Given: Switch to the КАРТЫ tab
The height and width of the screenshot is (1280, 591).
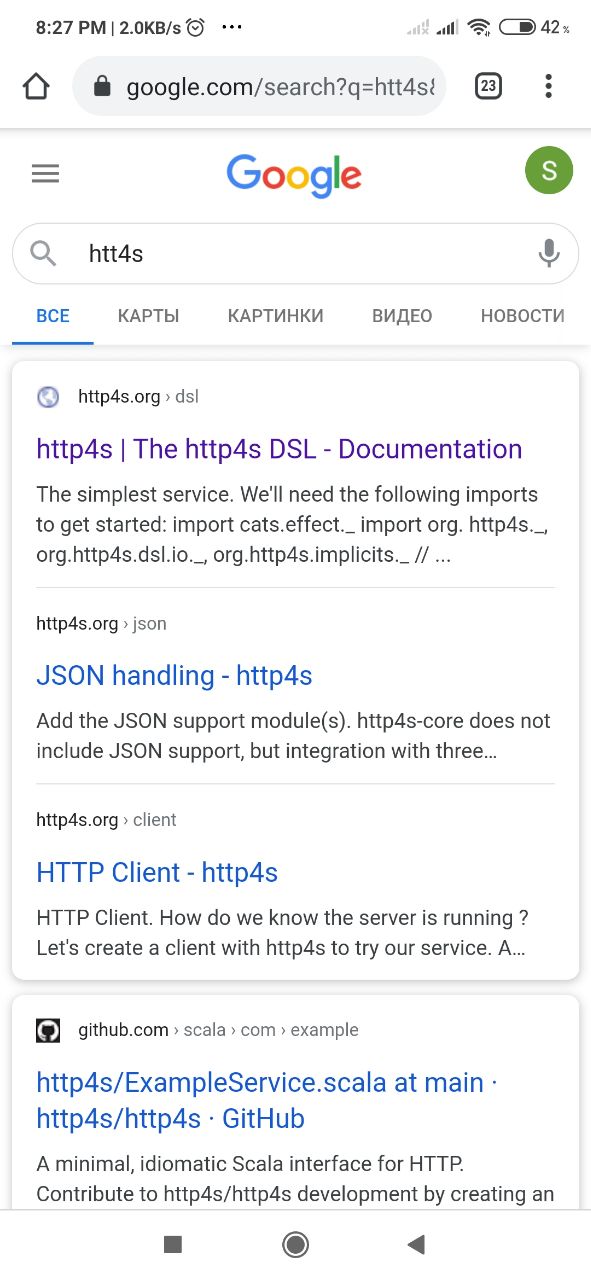Looking at the screenshot, I should (x=148, y=316).
